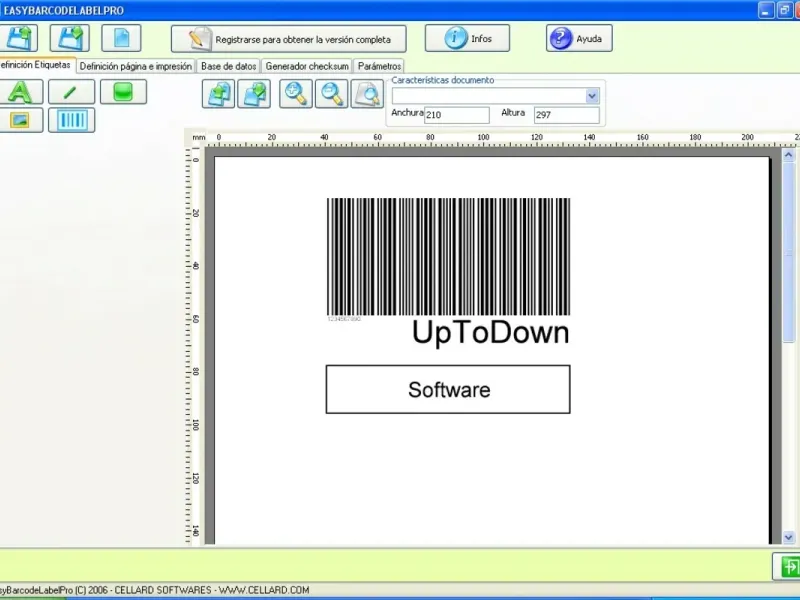The width and height of the screenshot is (800, 600).
Task: Click the Anchura field showing 210
Action: 457,115
